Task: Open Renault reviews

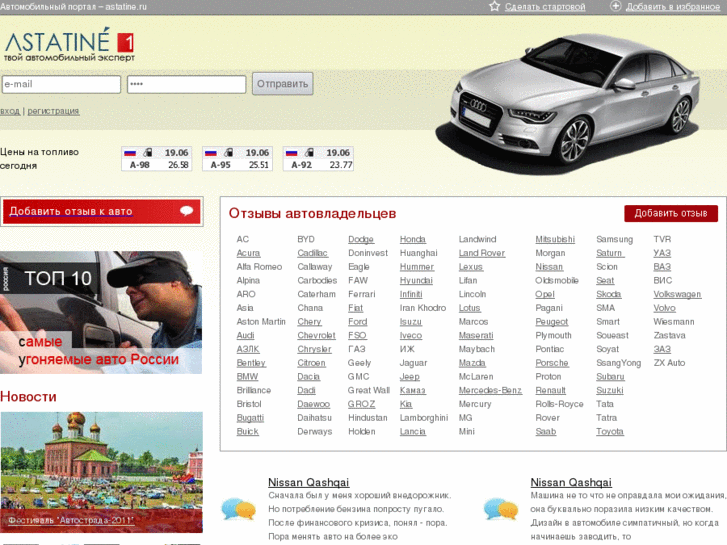Action: 550,391
